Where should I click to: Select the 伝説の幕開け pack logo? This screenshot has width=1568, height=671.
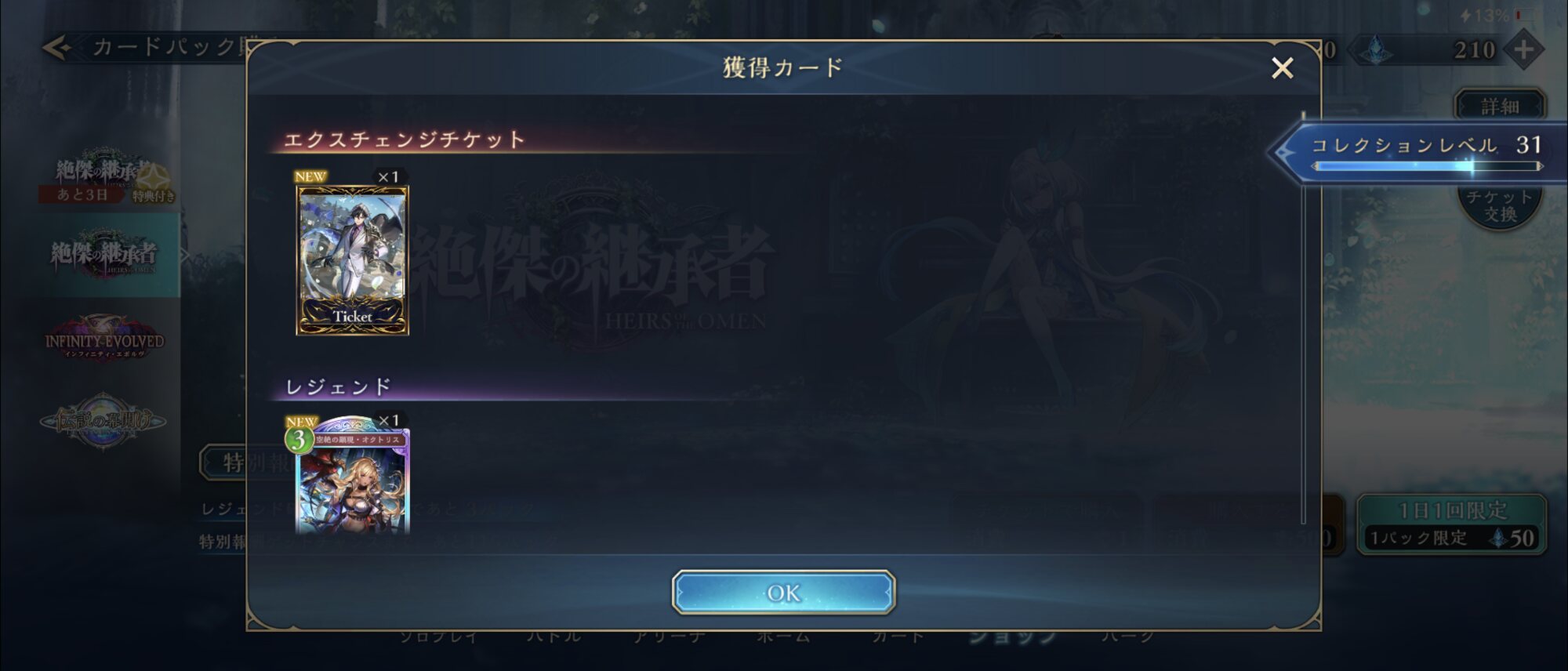[x=103, y=421]
